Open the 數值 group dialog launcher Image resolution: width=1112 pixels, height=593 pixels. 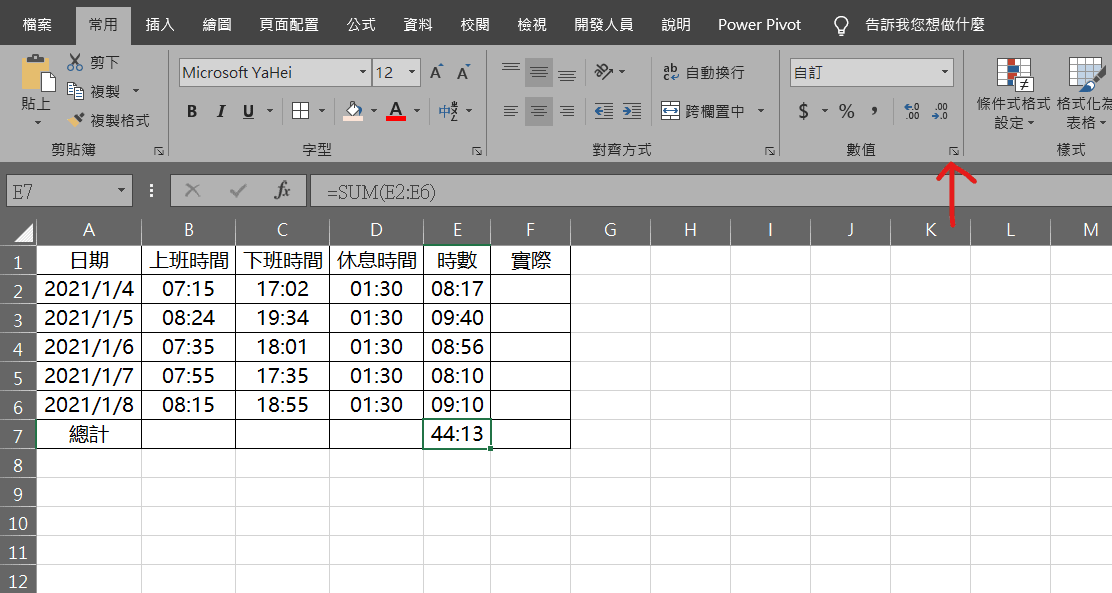[954, 149]
